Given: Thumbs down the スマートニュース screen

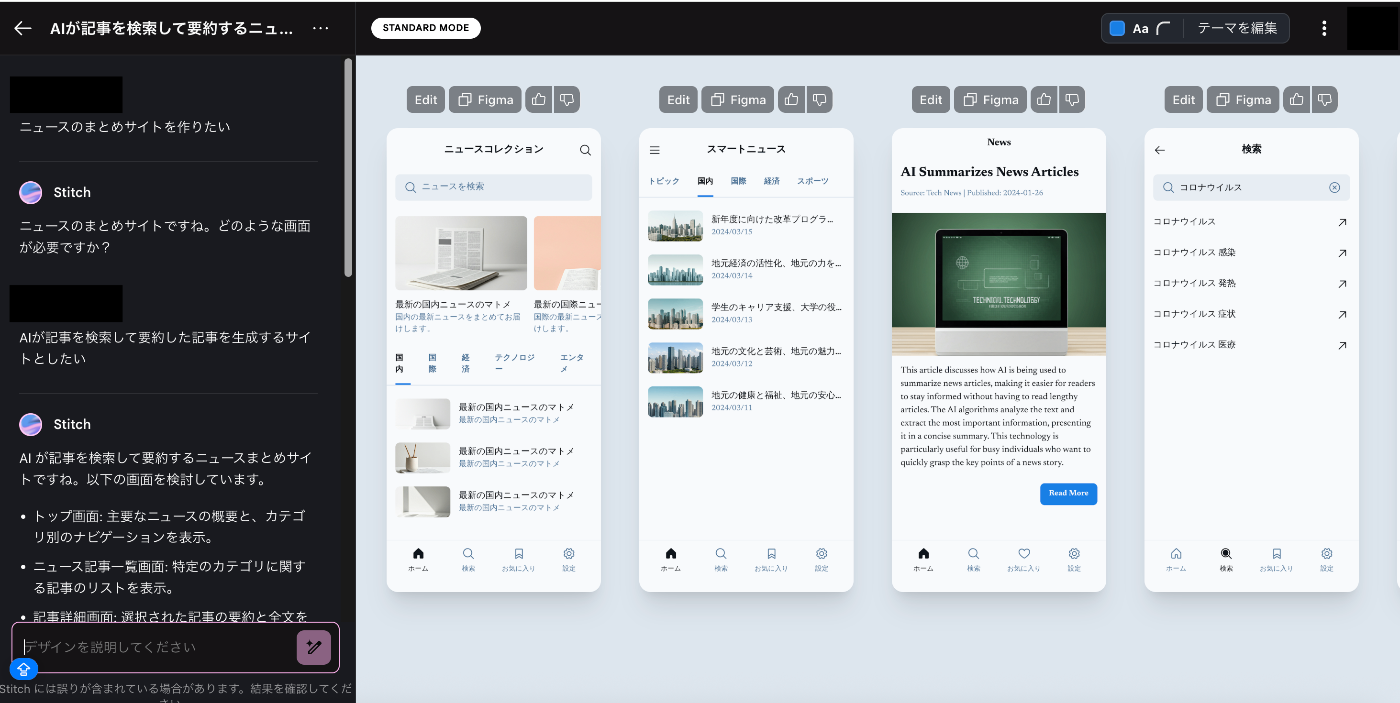Looking at the screenshot, I should point(819,99).
